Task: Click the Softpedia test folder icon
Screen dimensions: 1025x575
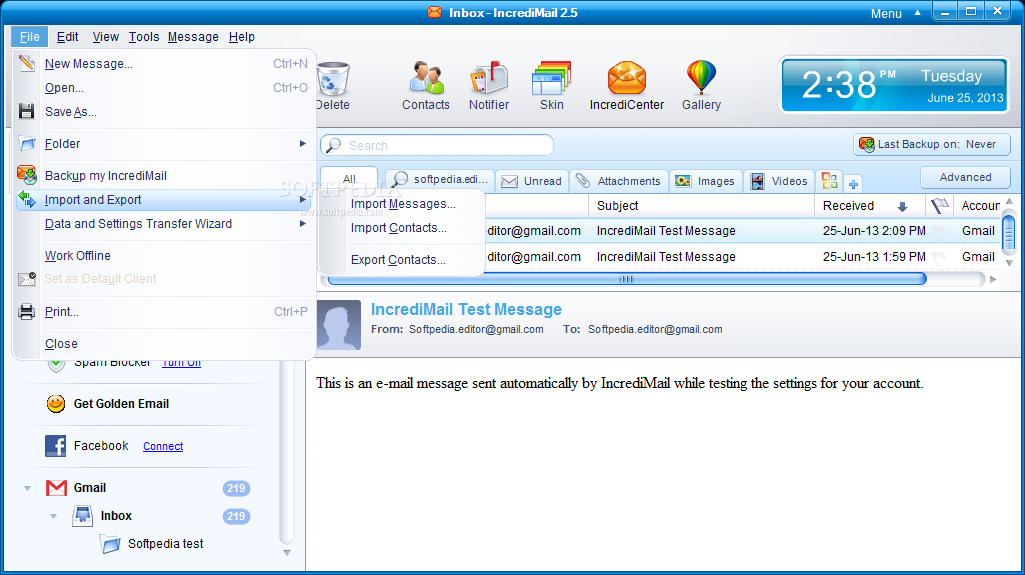Action: 110,544
